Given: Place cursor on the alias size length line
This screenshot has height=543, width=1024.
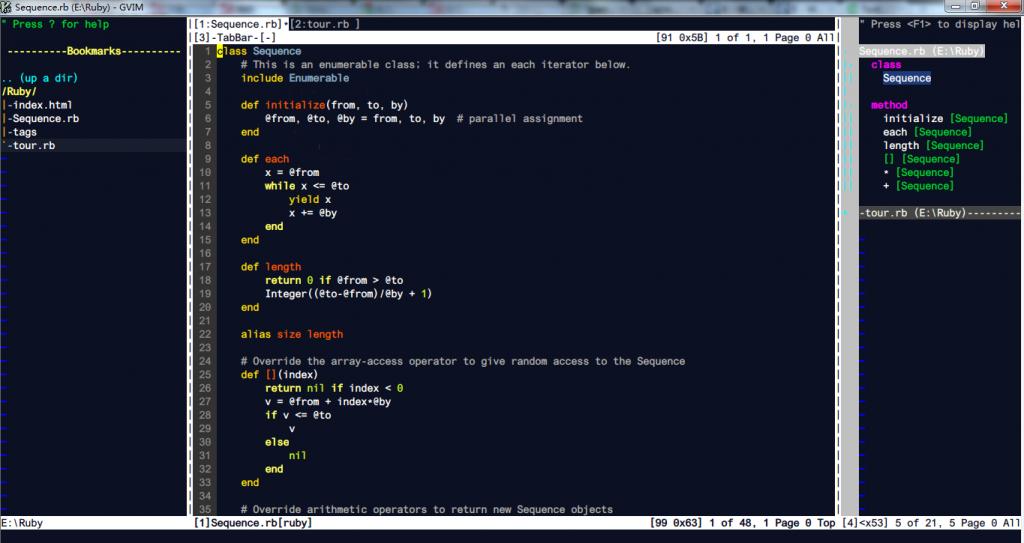Looking at the screenshot, I should (291, 335).
